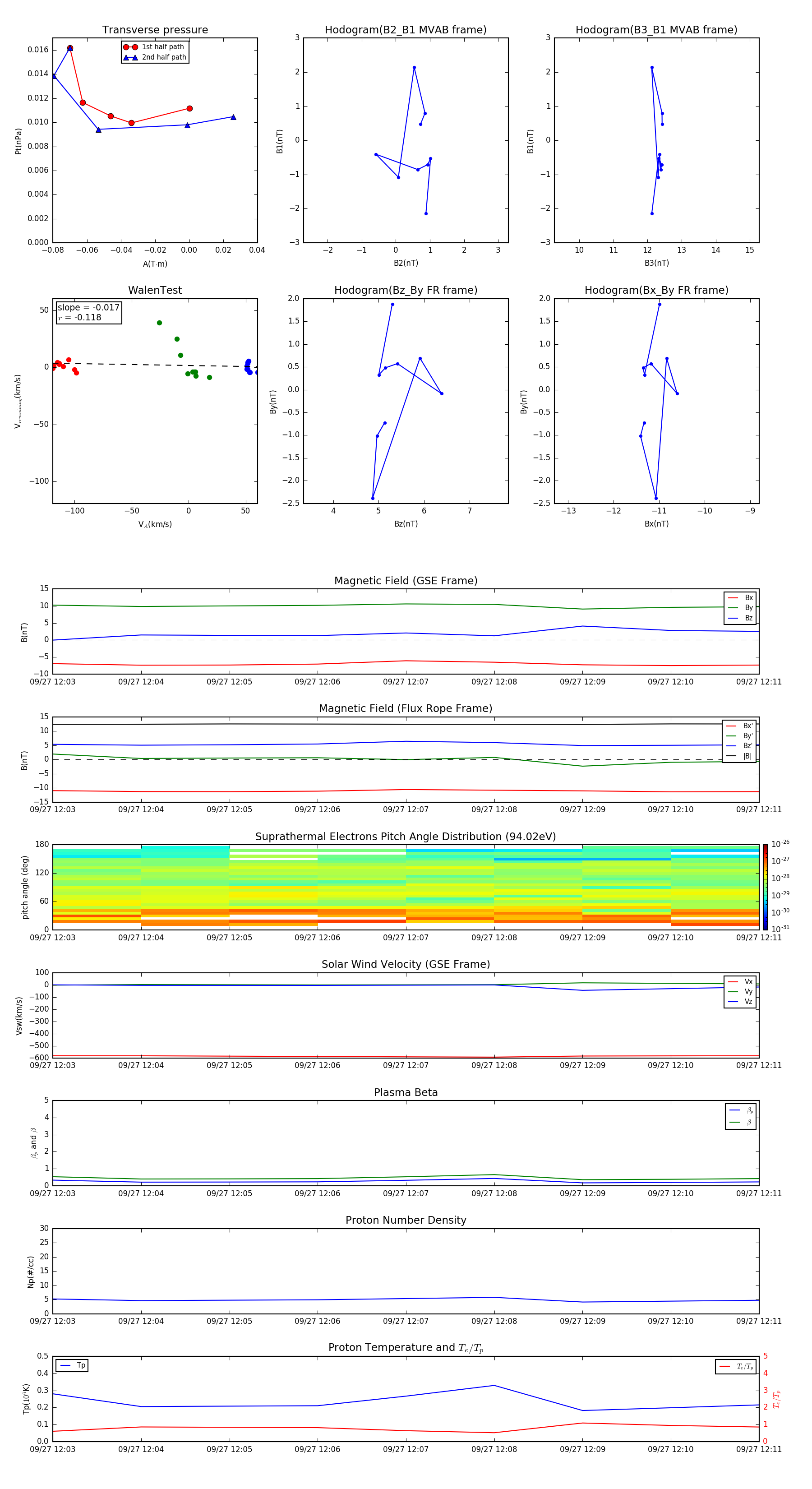The image size is (812, 1489).
Task: Click the Tp legend entry
Action: tap(72, 1365)
